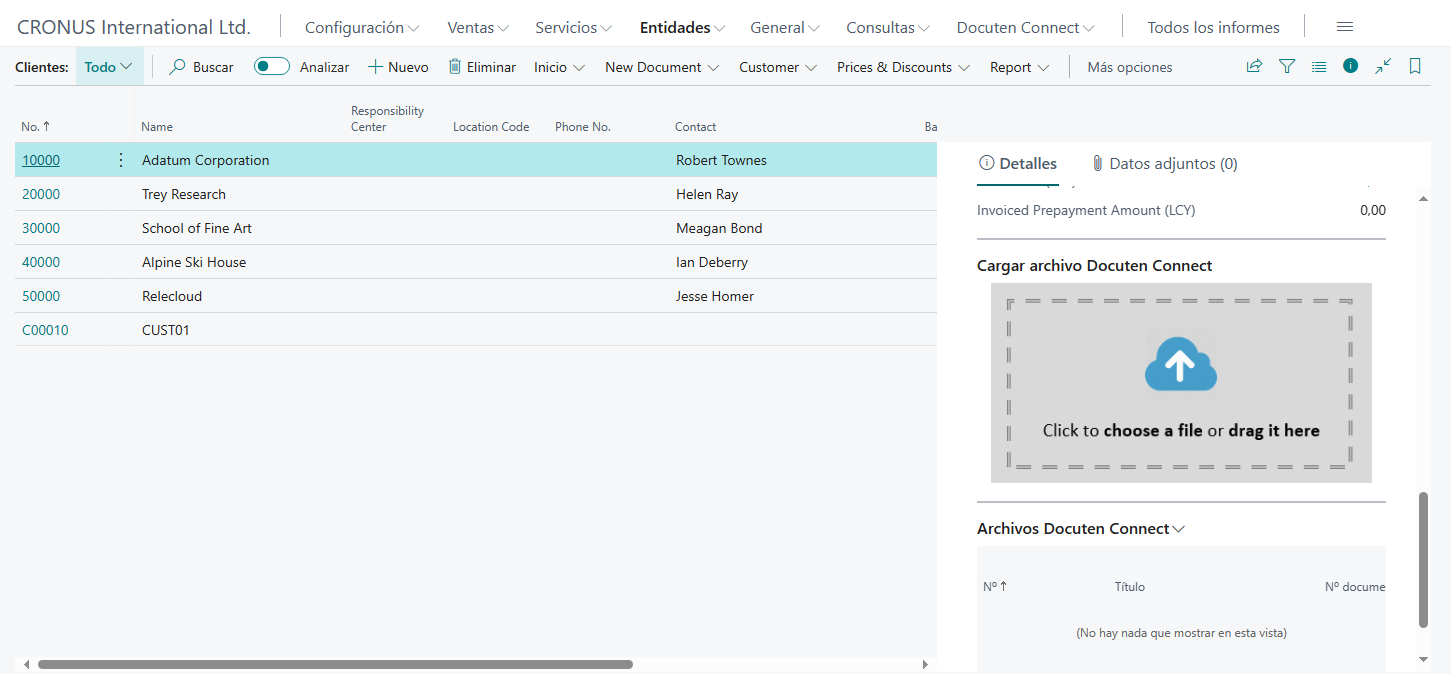This screenshot has width=1451, height=674.
Task: Click the collapse page arrows icon
Action: click(1382, 66)
